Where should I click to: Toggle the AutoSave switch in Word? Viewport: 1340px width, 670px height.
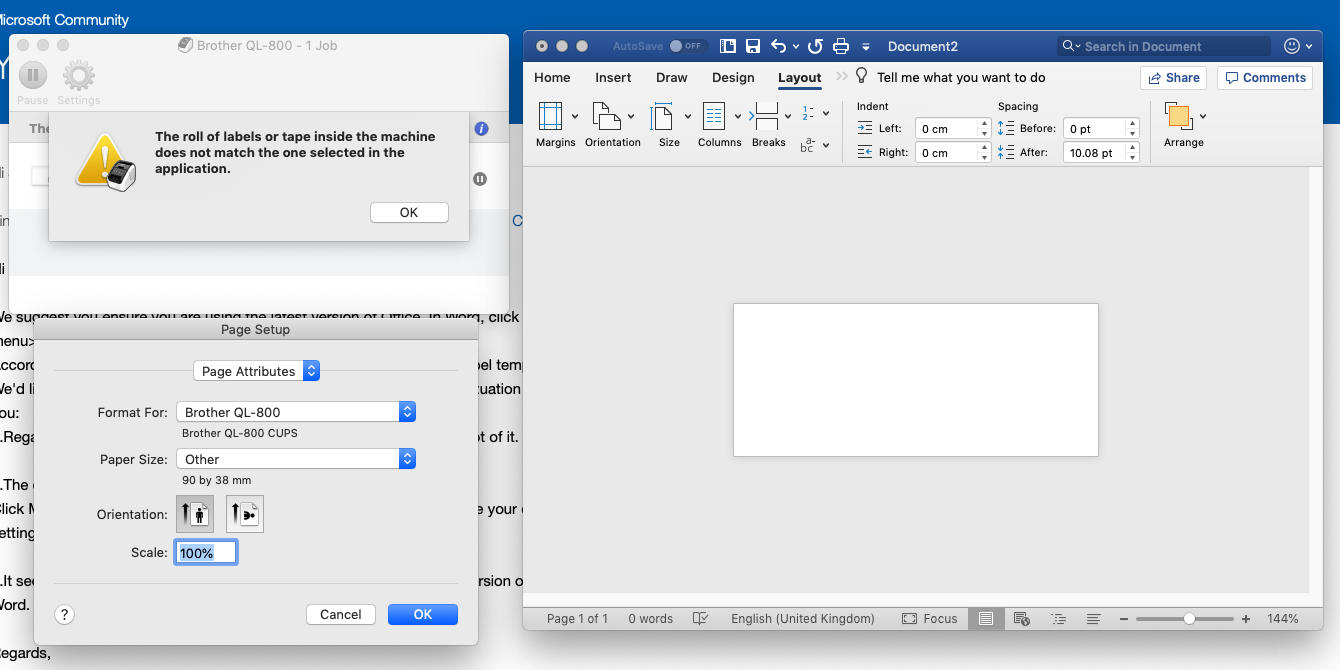pos(686,46)
